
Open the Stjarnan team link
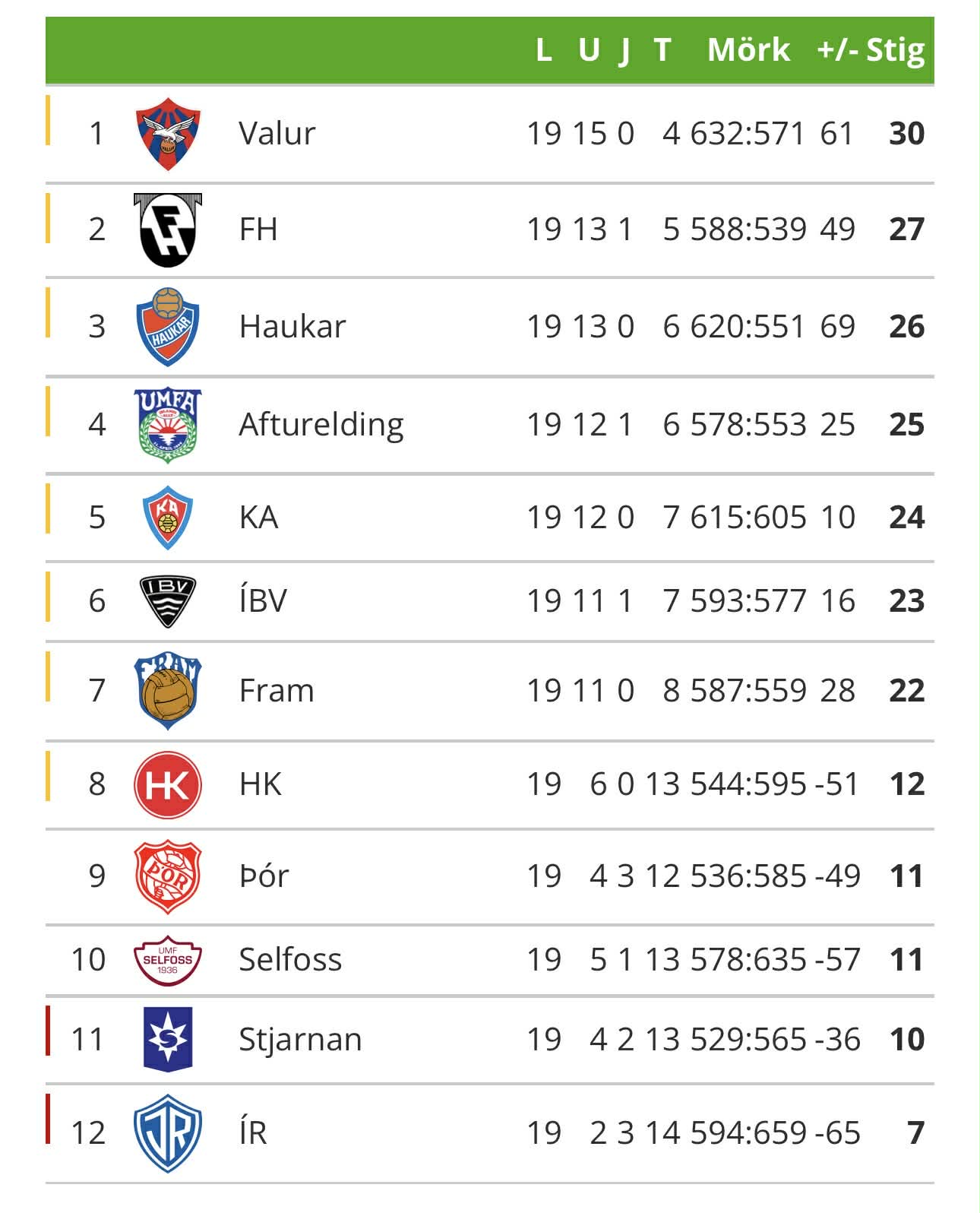click(x=300, y=1039)
